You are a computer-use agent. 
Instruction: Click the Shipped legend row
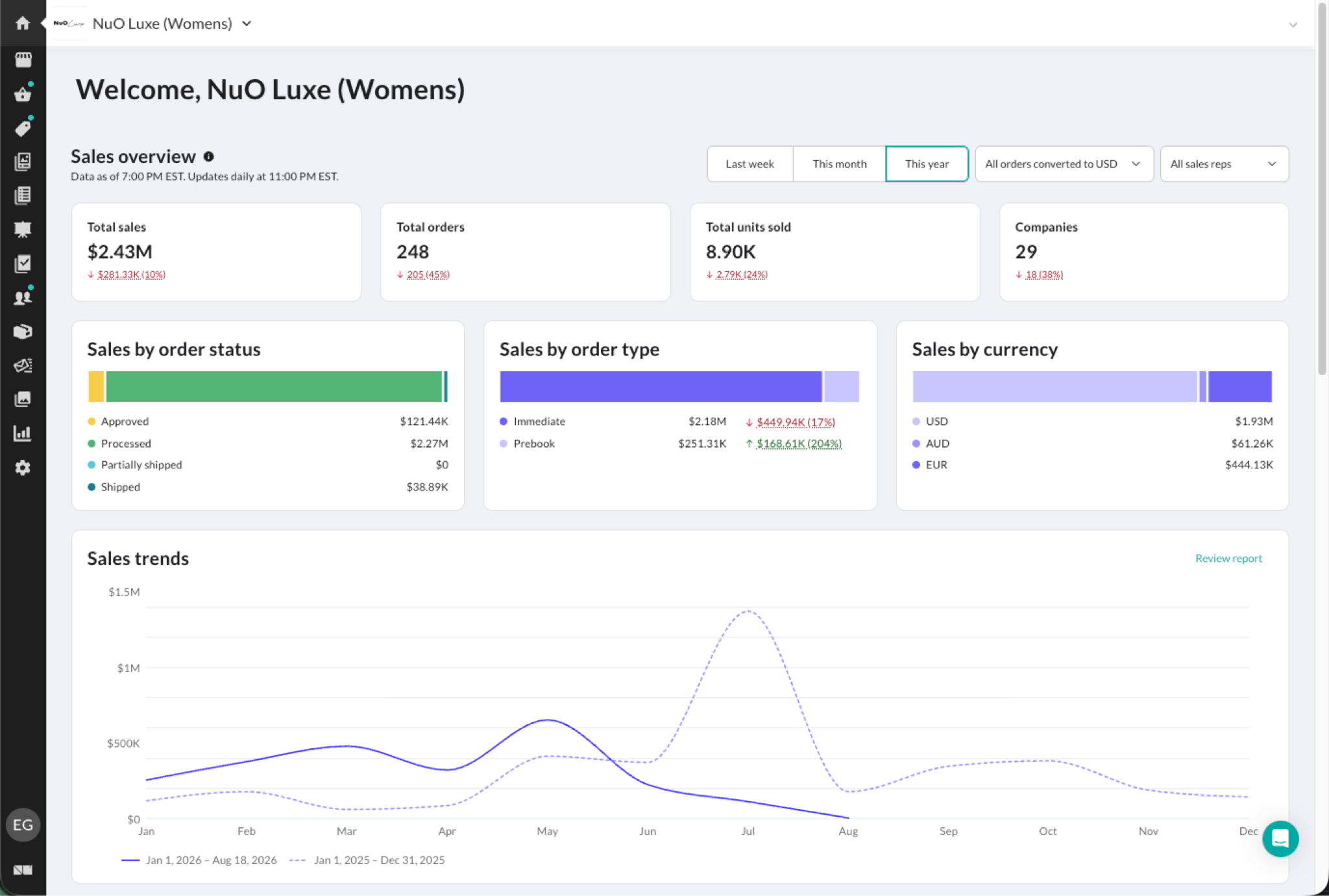click(268, 487)
